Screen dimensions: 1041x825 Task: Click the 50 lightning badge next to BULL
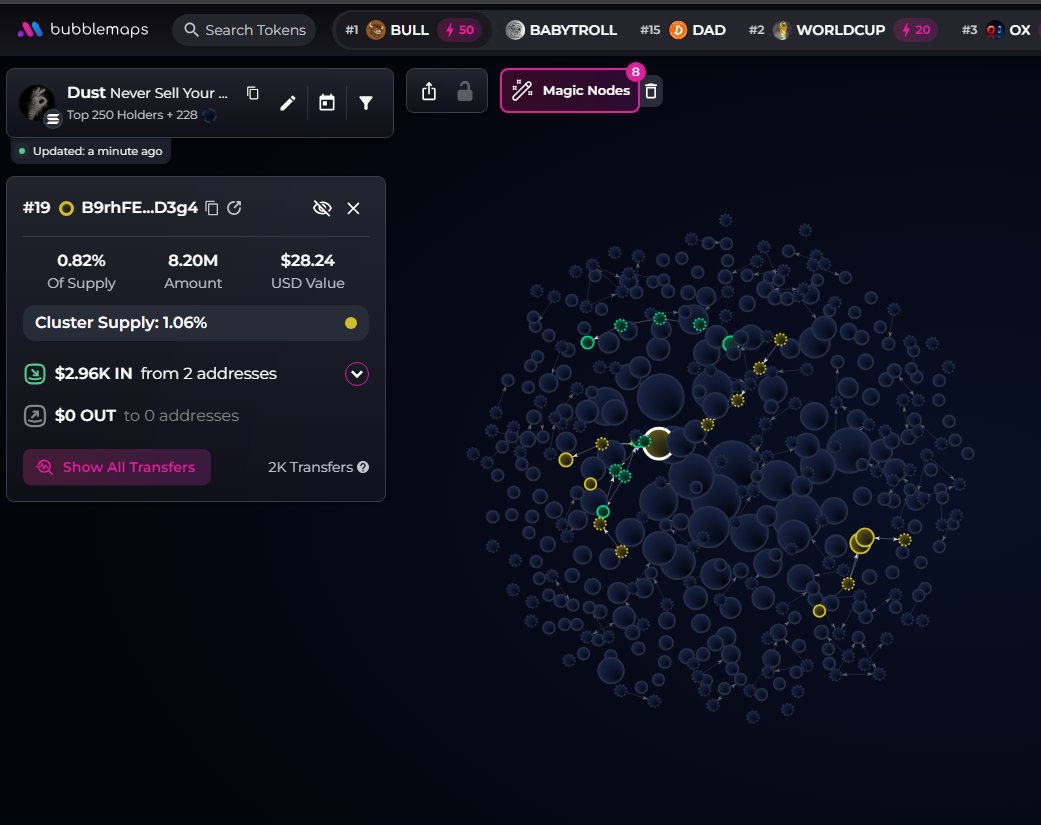click(459, 30)
